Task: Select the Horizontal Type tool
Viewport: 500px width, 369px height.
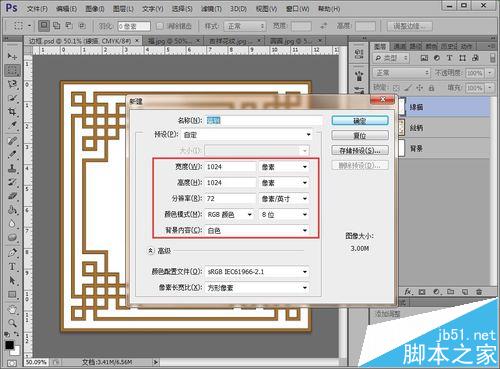Action: point(12,267)
